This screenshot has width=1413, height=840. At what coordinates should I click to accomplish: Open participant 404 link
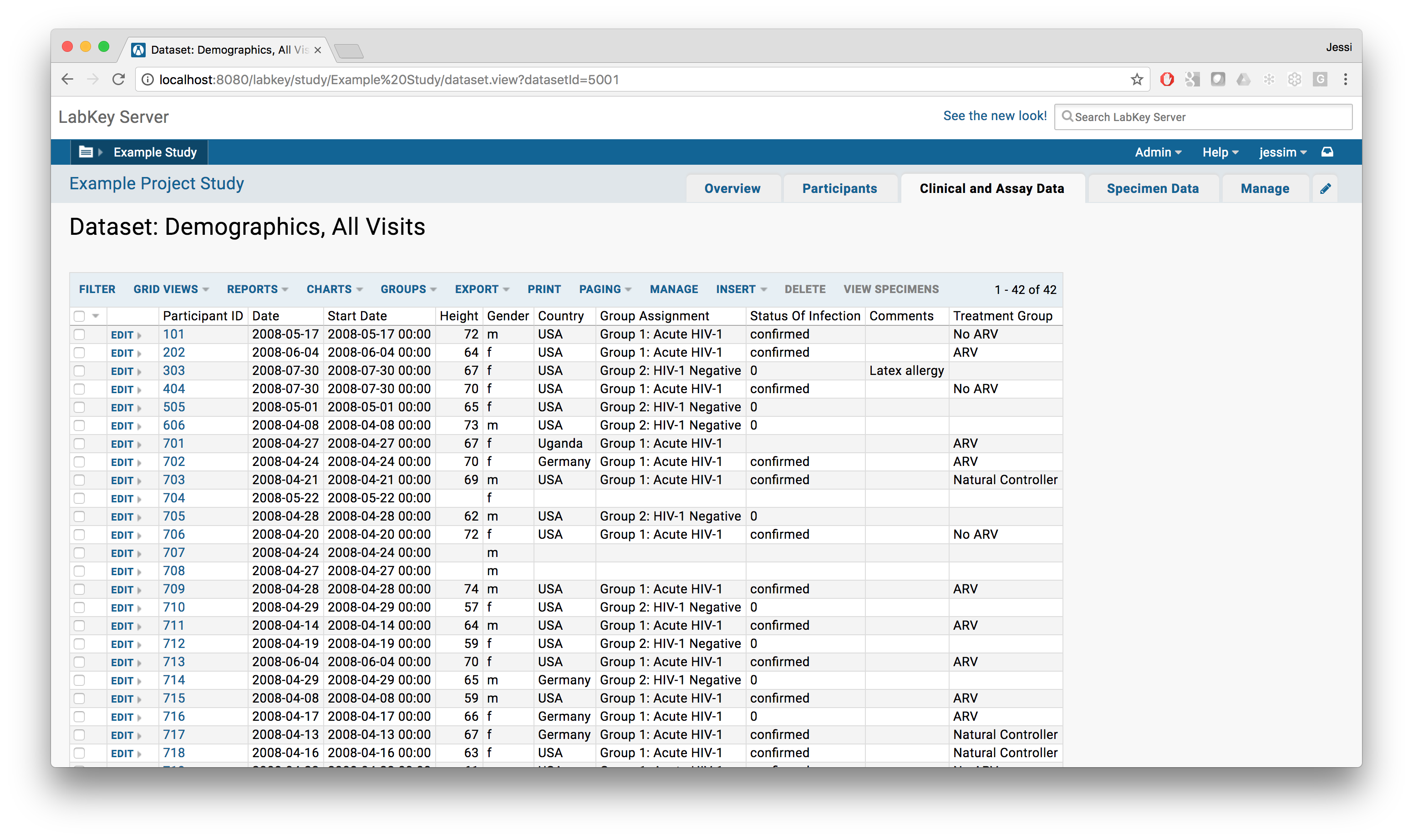[x=174, y=389]
